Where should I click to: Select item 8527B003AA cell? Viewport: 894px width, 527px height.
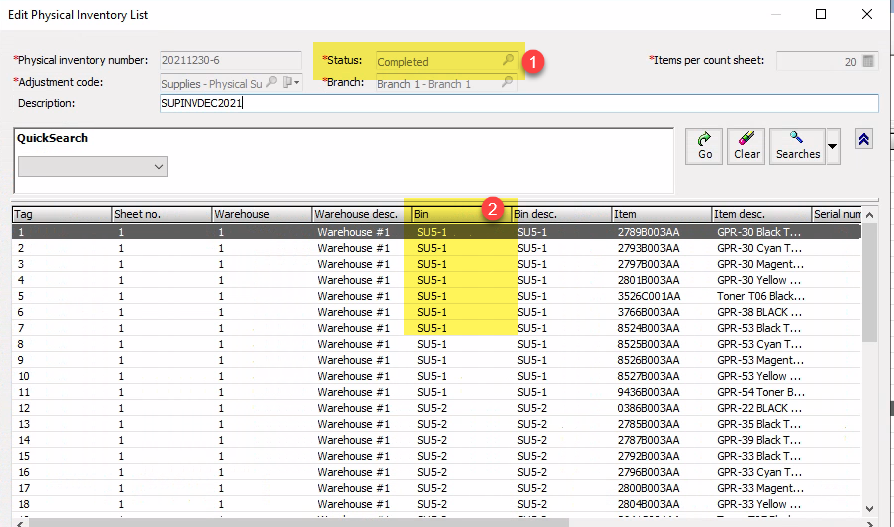point(648,376)
